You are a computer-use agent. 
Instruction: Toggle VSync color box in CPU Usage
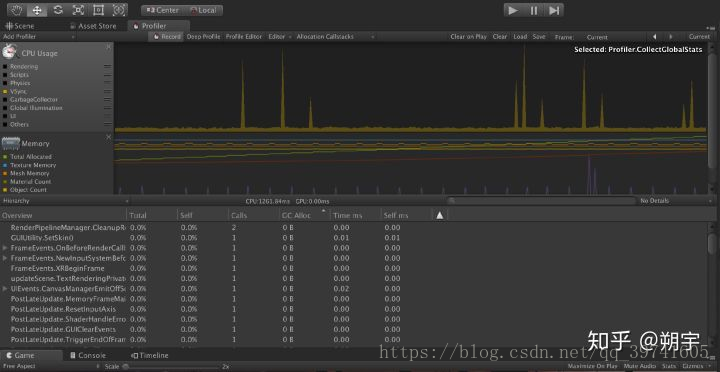5,91
